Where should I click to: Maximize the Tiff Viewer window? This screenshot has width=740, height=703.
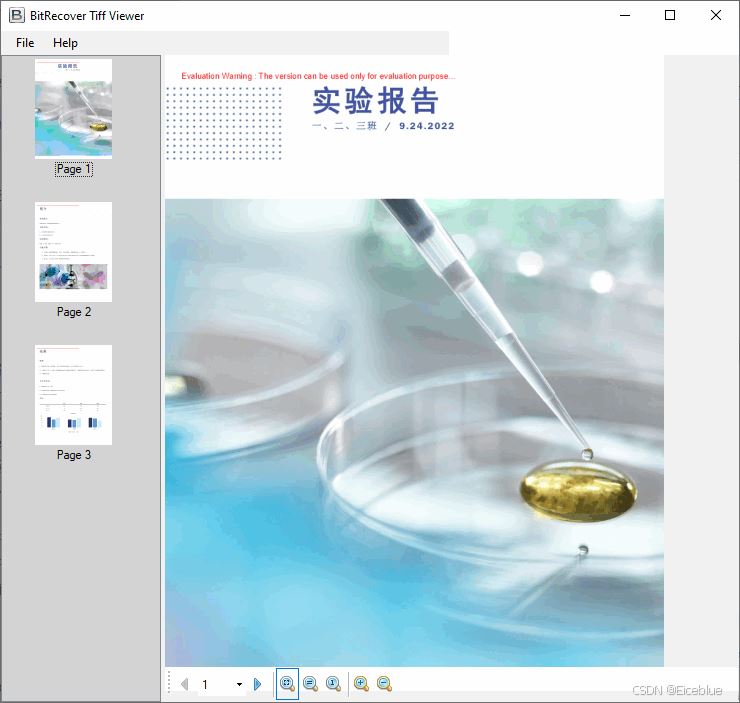point(670,15)
